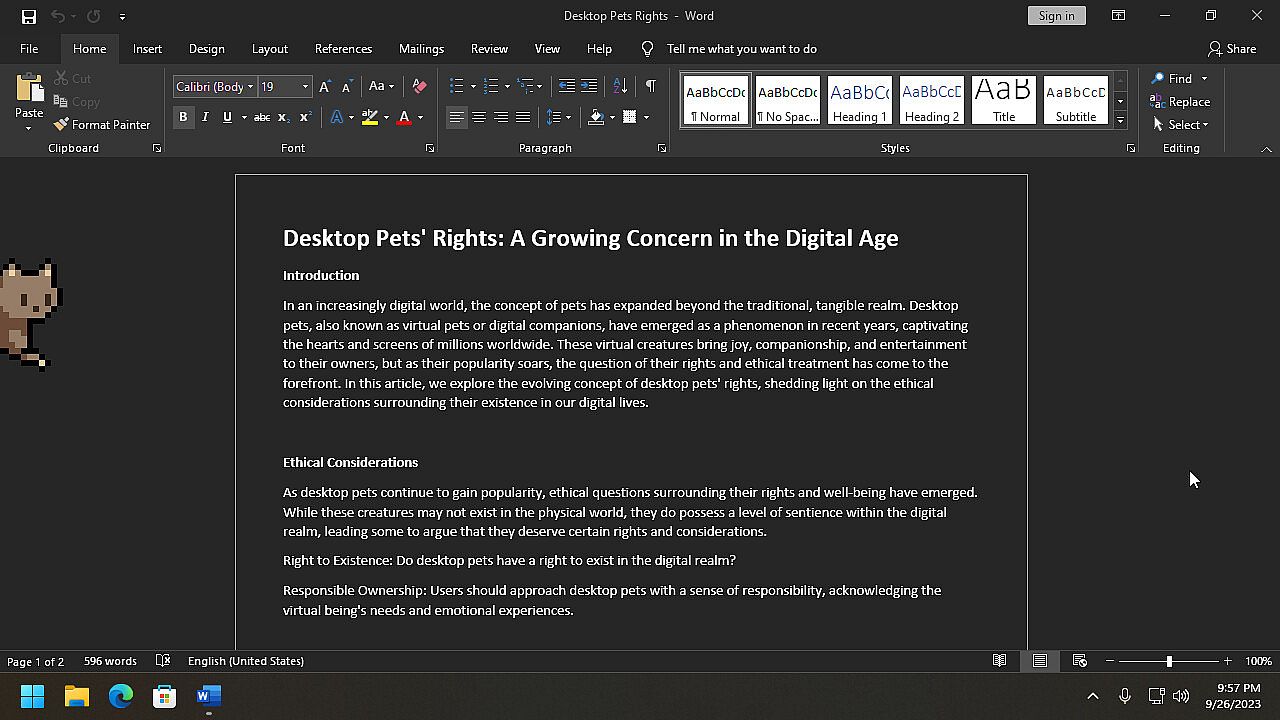Click the Increase Indent icon

[x=589, y=86]
